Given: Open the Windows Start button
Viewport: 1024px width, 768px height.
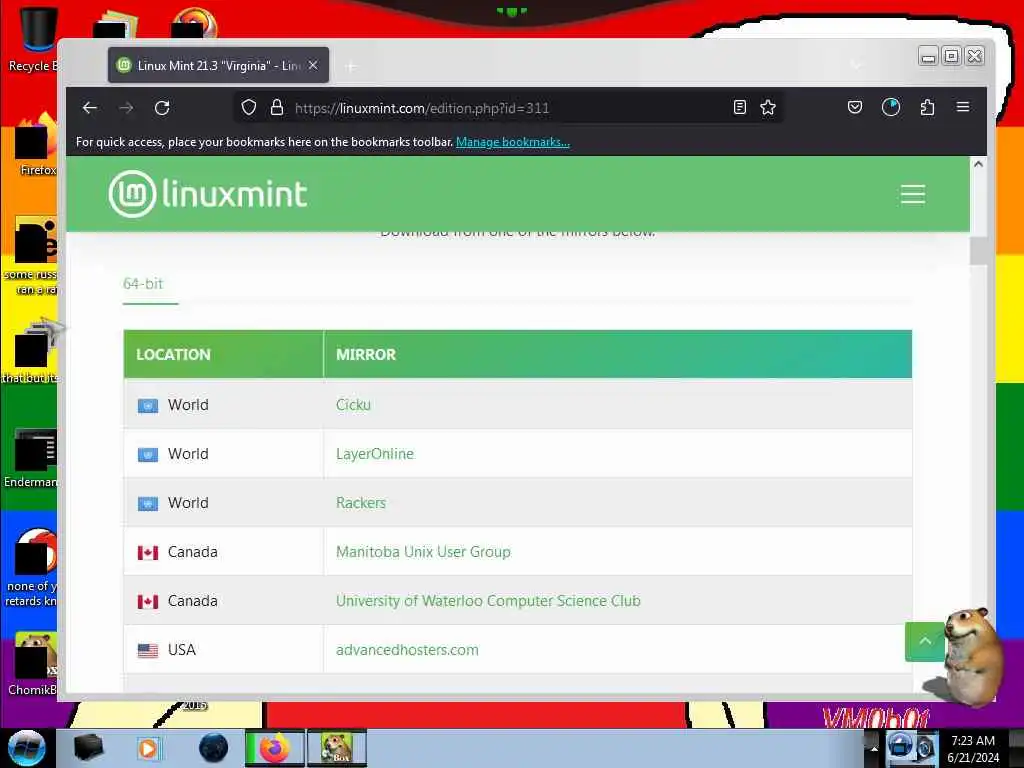Looking at the screenshot, I should pos(27,748).
